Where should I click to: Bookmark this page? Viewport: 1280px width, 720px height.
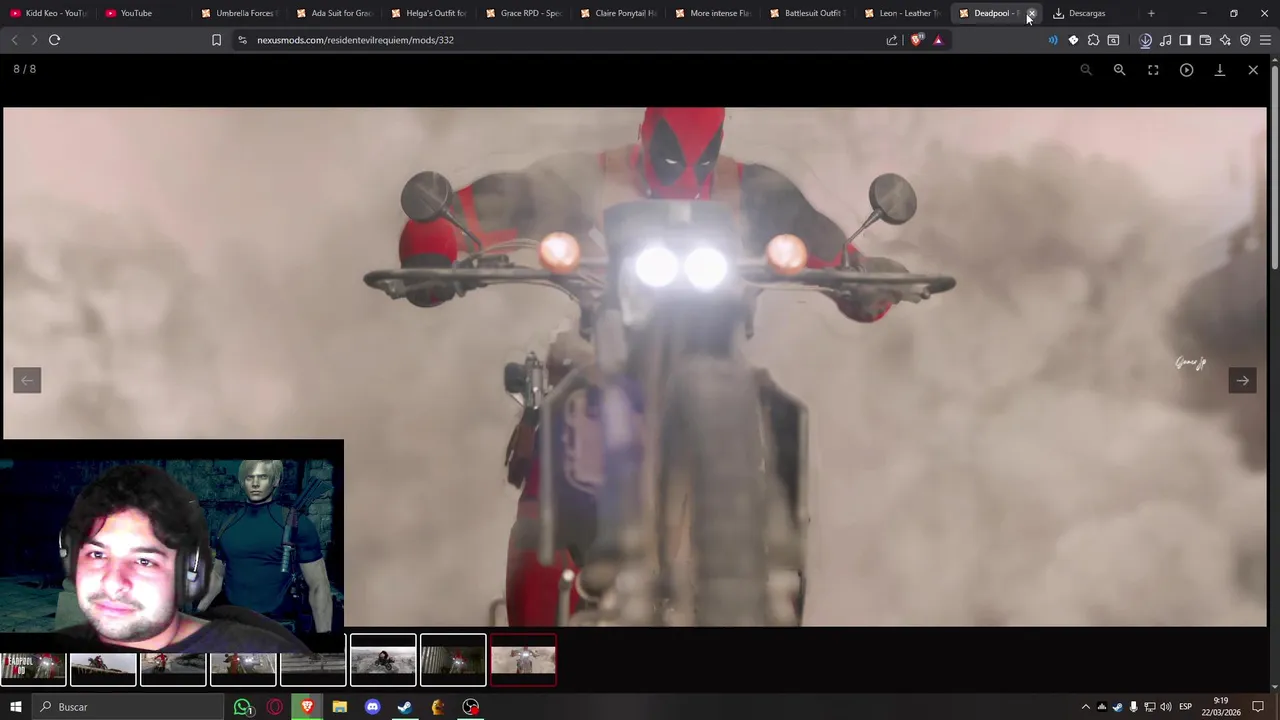tap(216, 40)
